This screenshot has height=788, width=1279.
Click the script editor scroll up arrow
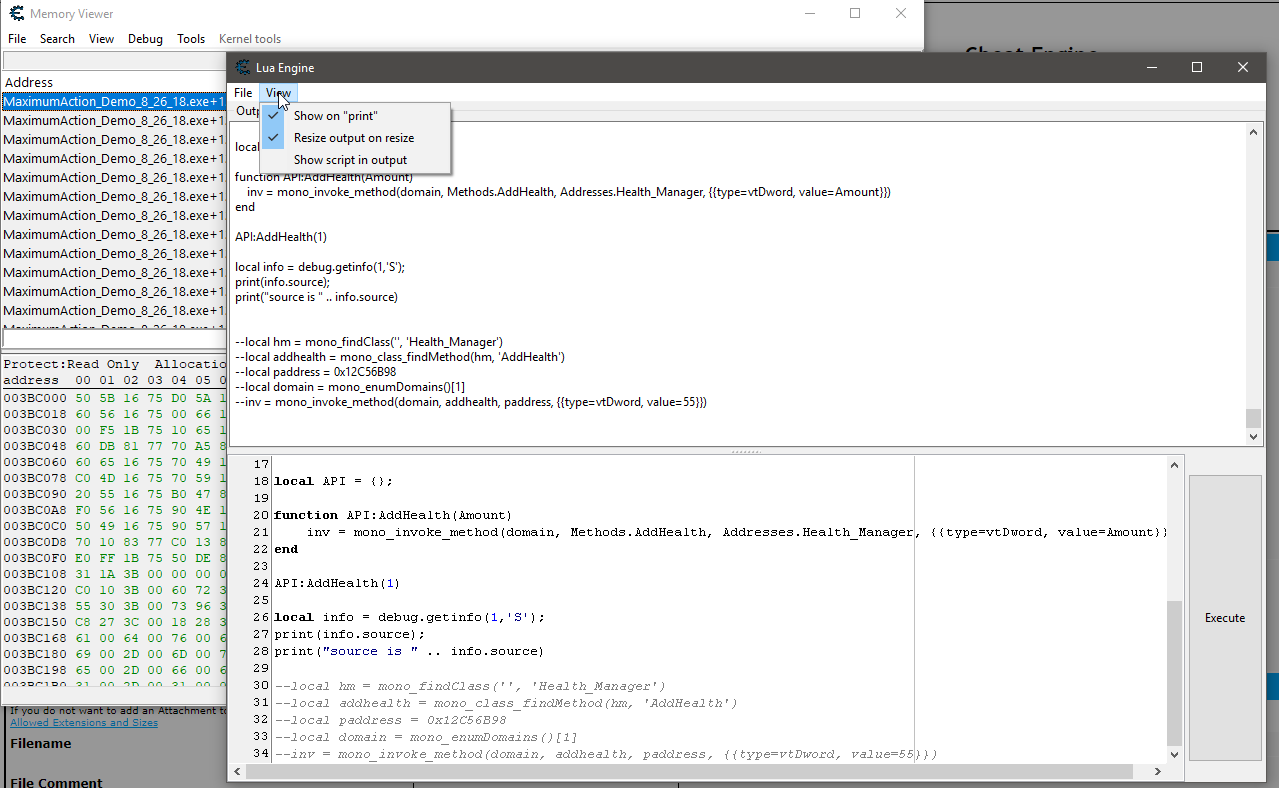pos(1175,465)
